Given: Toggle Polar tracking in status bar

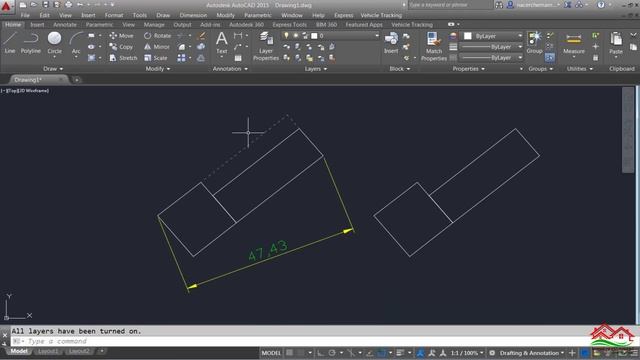Looking at the screenshot, I should click(332, 353).
